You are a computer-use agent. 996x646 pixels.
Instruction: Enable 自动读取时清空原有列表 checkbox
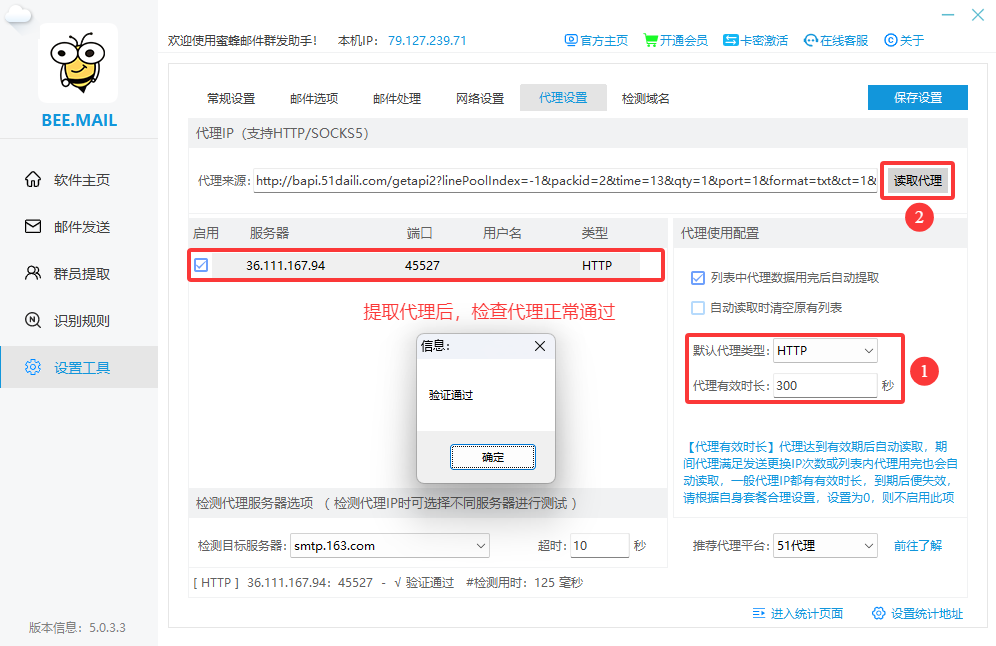pos(697,307)
